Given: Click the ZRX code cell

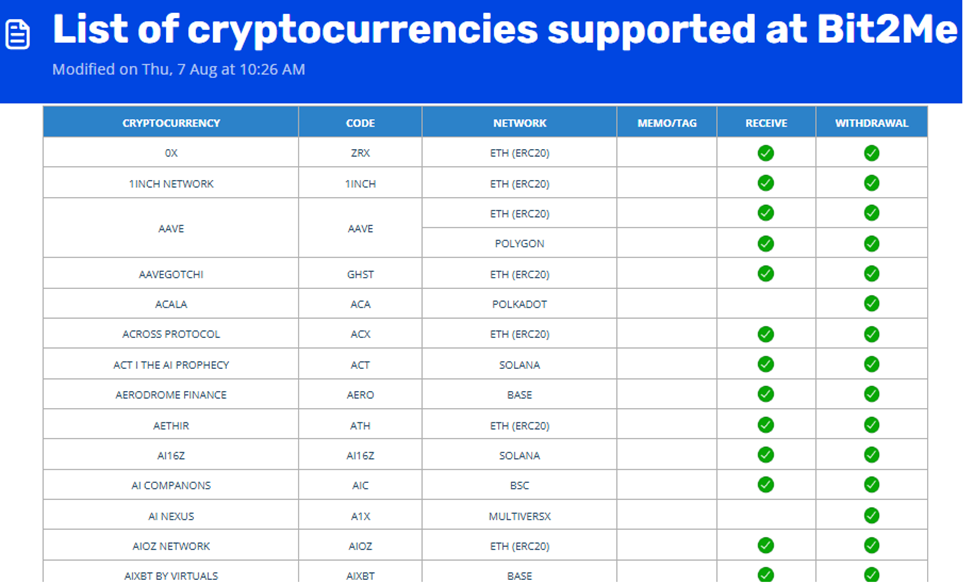Looking at the screenshot, I should point(360,153).
